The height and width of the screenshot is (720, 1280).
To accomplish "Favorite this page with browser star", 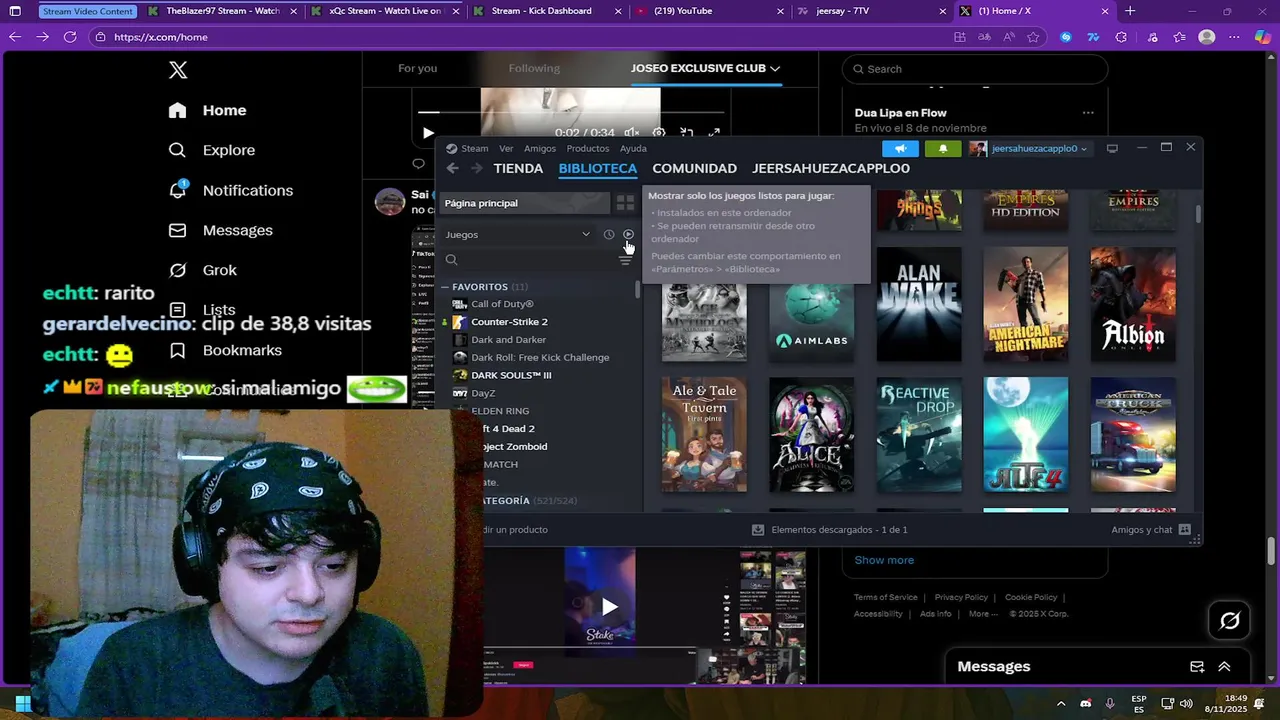I will pyautogui.click(x=1033, y=37).
